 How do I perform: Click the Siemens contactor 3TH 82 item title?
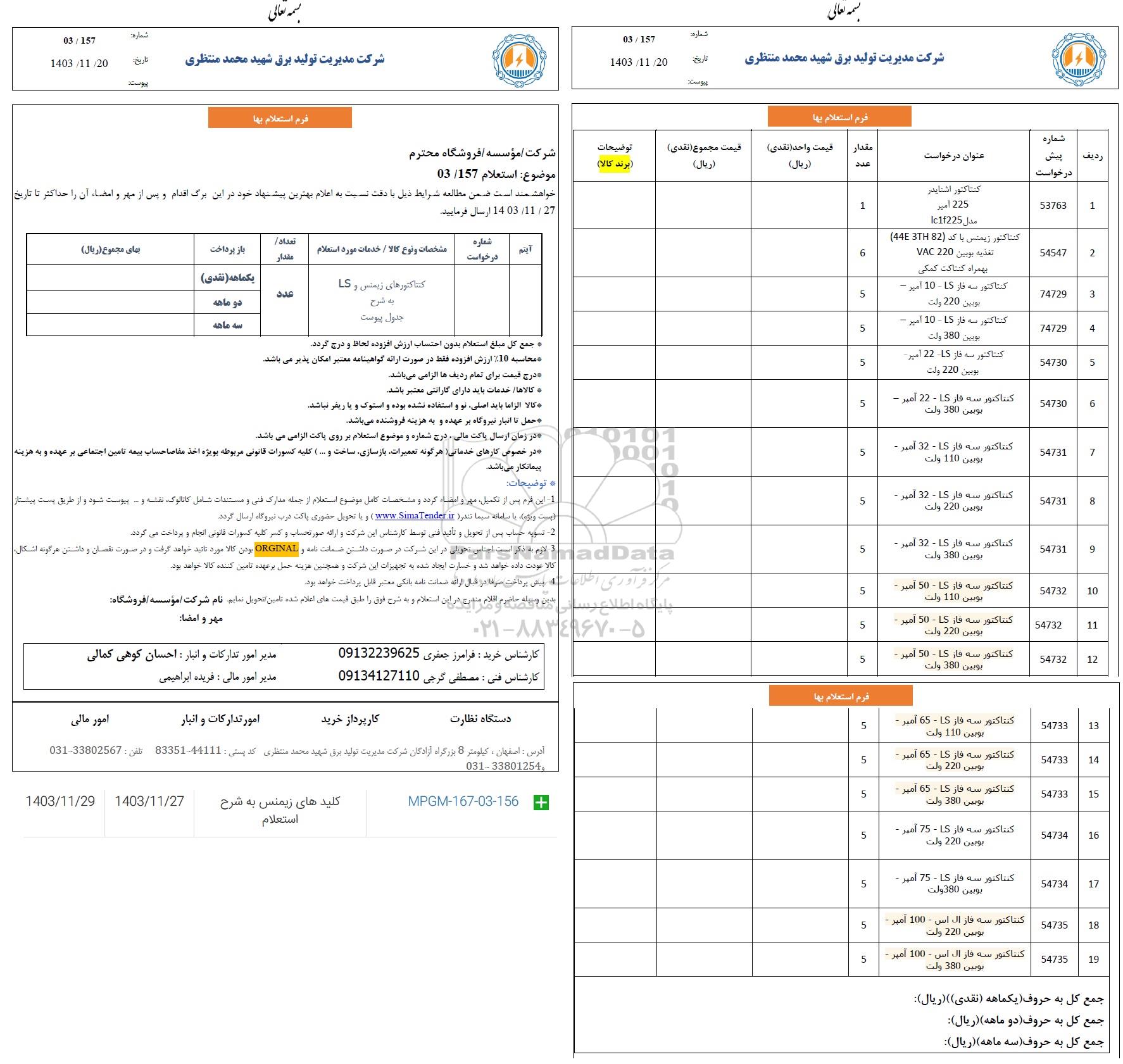click(955, 253)
